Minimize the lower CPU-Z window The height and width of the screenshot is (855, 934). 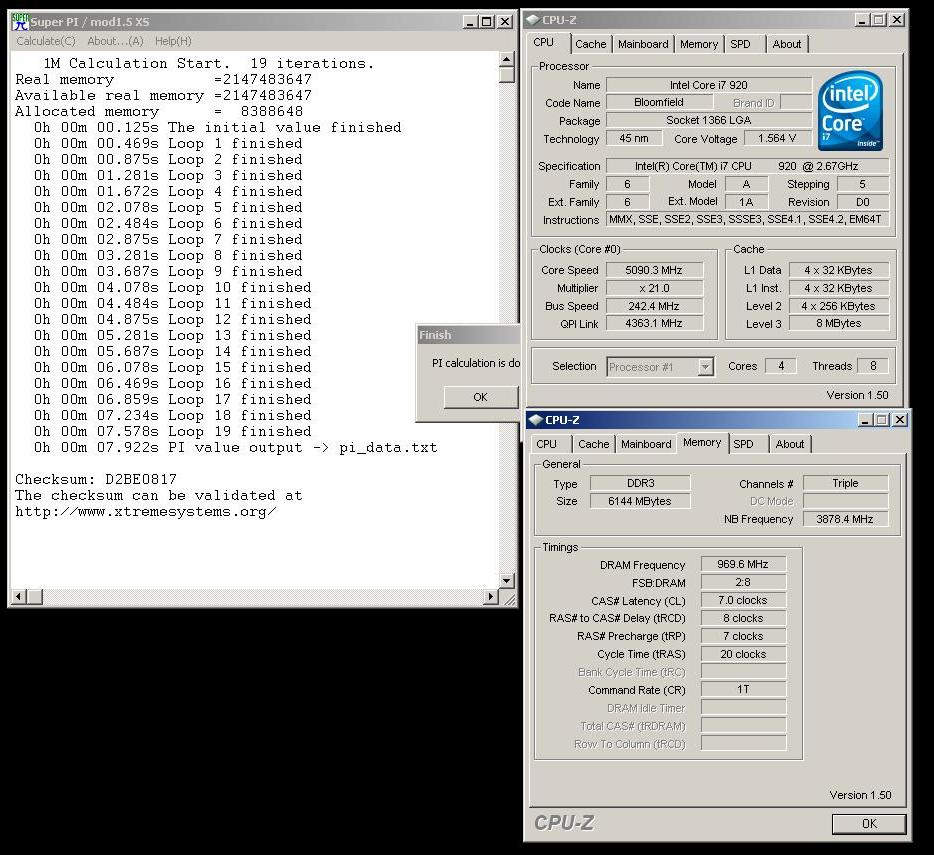pyautogui.click(x=865, y=420)
